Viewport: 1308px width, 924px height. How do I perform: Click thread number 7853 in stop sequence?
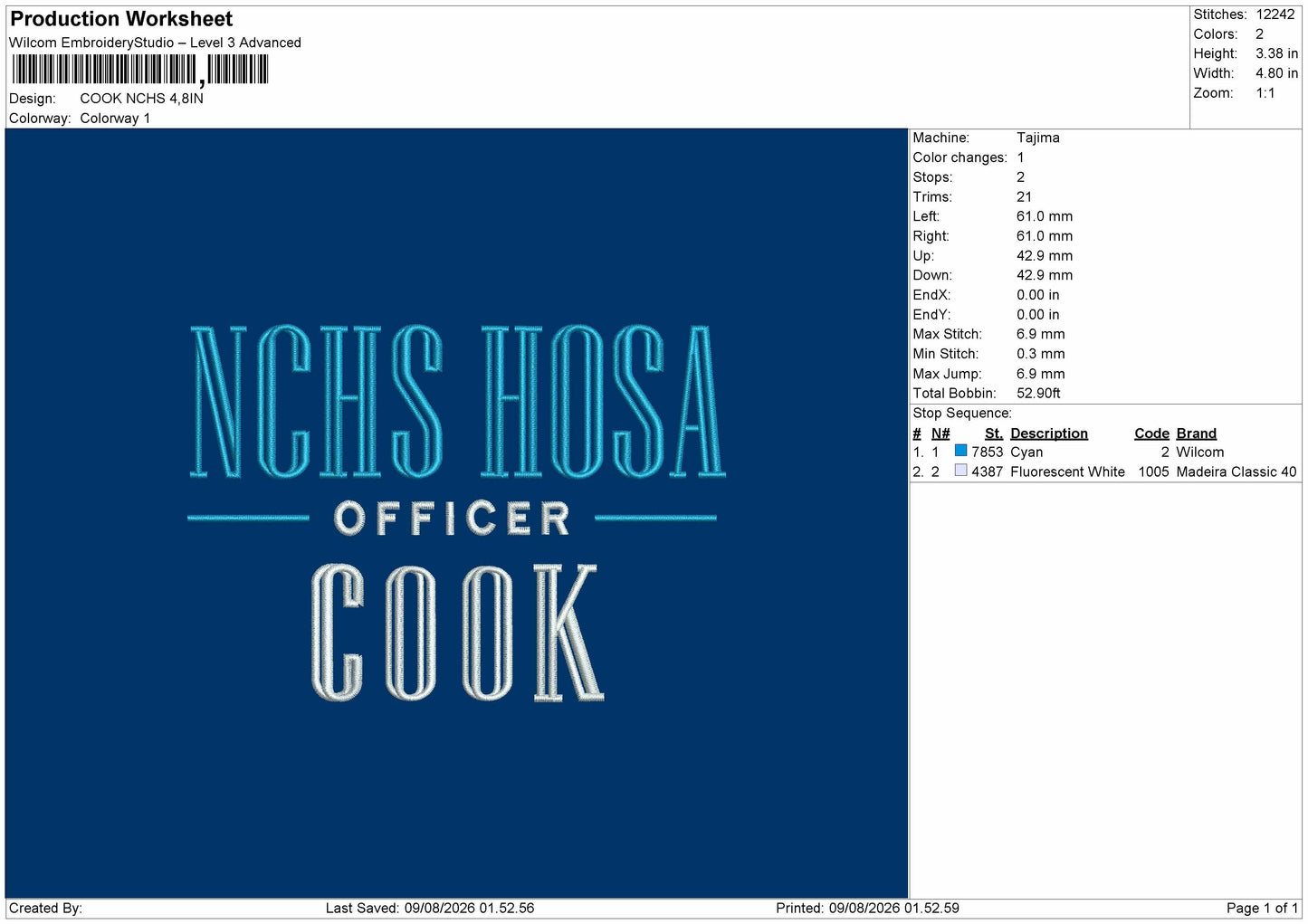click(988, 452)
